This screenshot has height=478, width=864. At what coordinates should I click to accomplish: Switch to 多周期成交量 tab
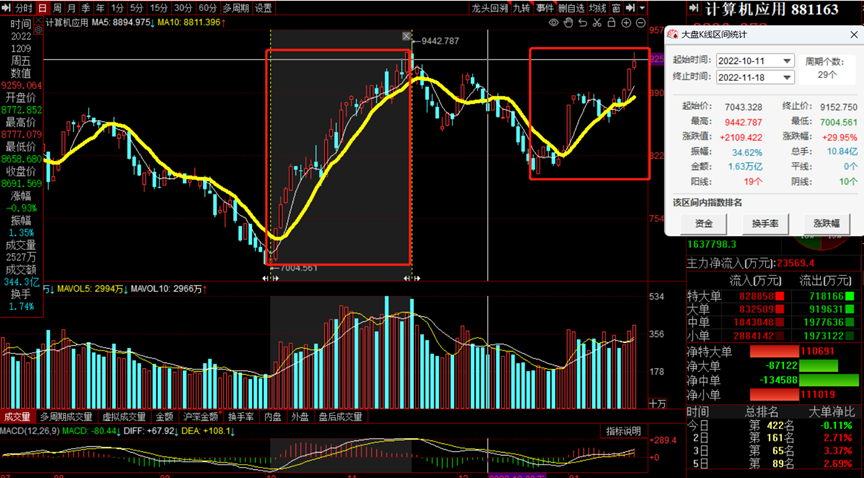click(x=66, y=417)
